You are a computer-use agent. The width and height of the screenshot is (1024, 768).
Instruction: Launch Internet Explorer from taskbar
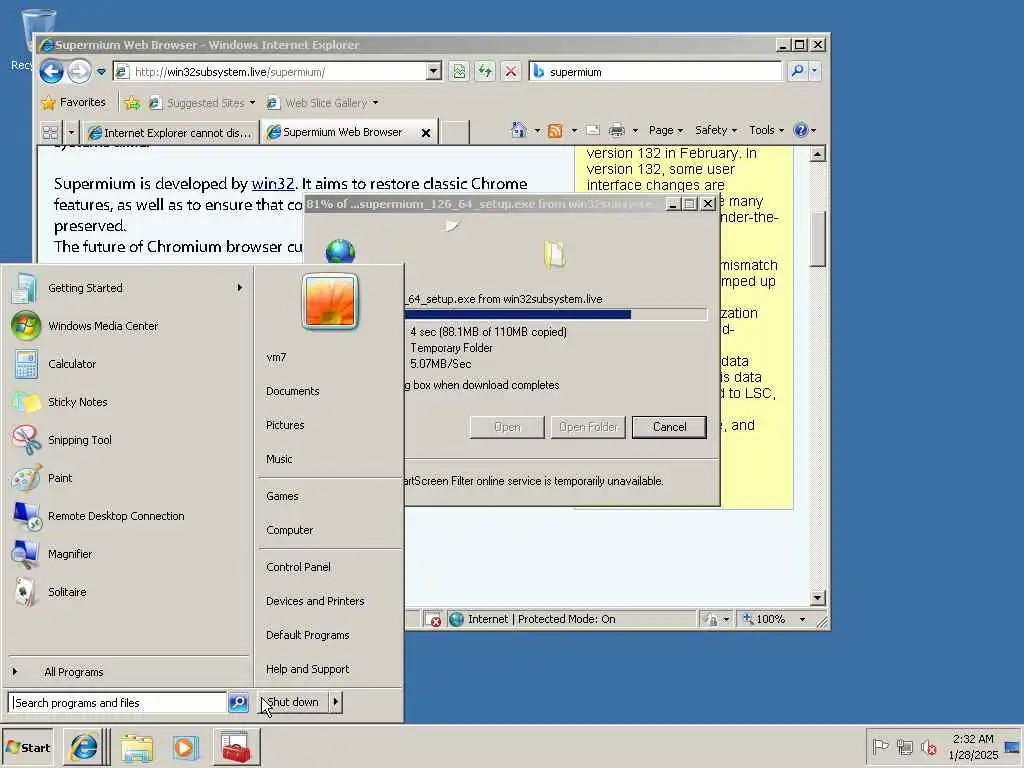(84, 747)
